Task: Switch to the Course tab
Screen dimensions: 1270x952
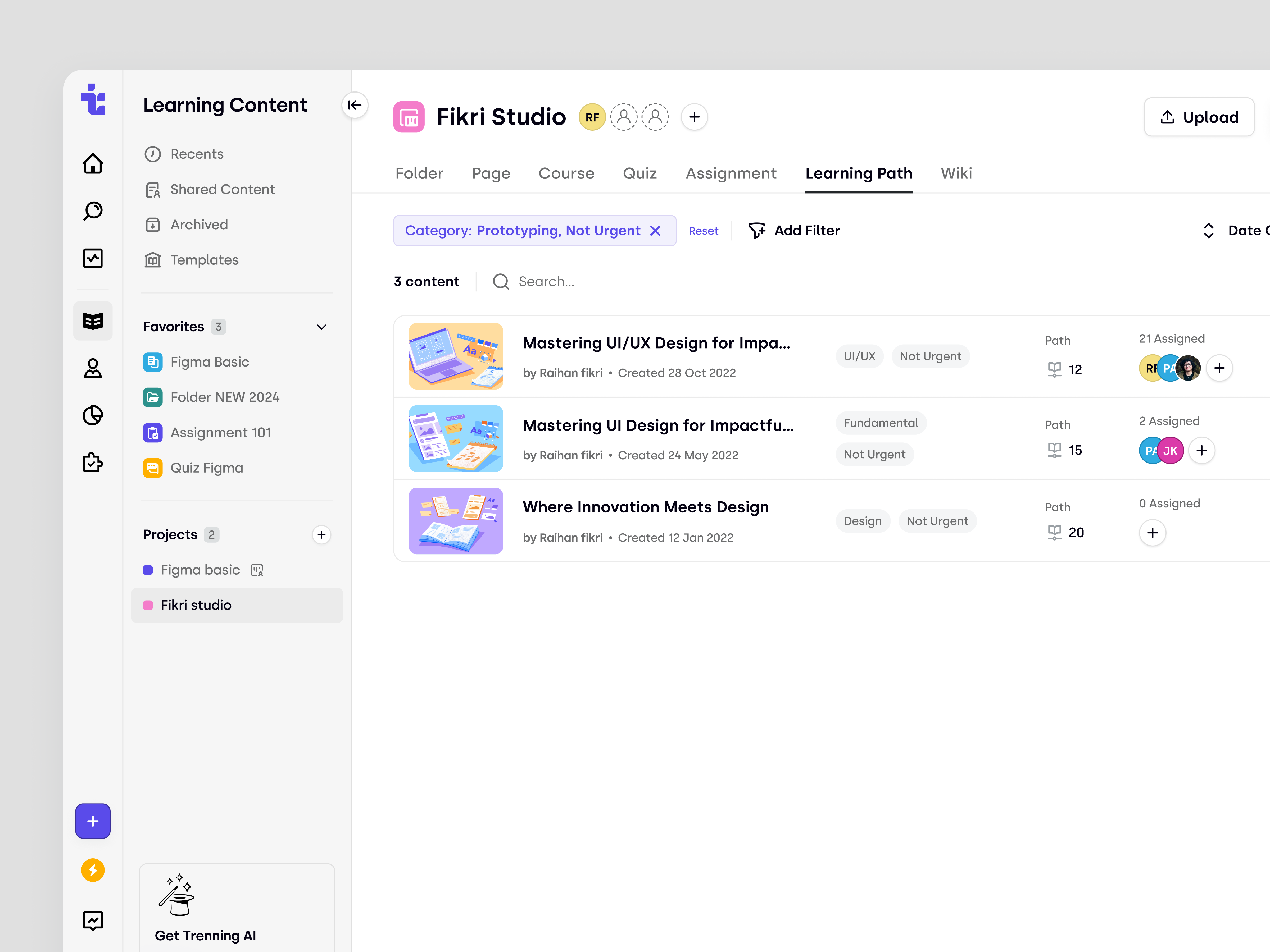Action: [566, 173]
